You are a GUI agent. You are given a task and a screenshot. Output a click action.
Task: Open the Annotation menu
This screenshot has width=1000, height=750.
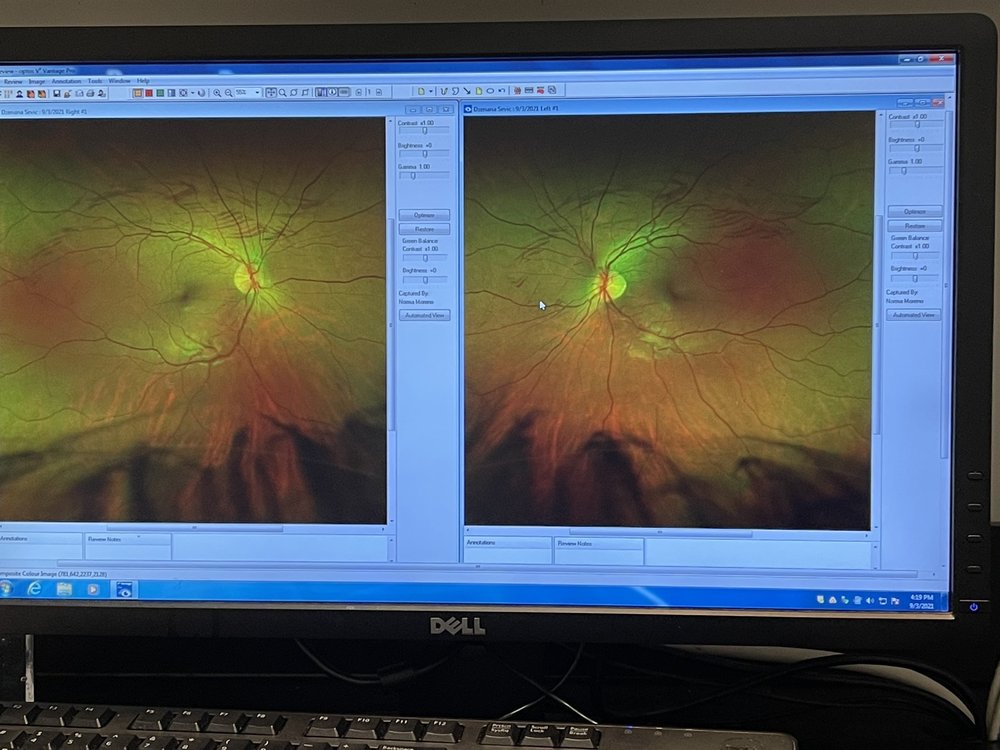click(x=66, y=81)
